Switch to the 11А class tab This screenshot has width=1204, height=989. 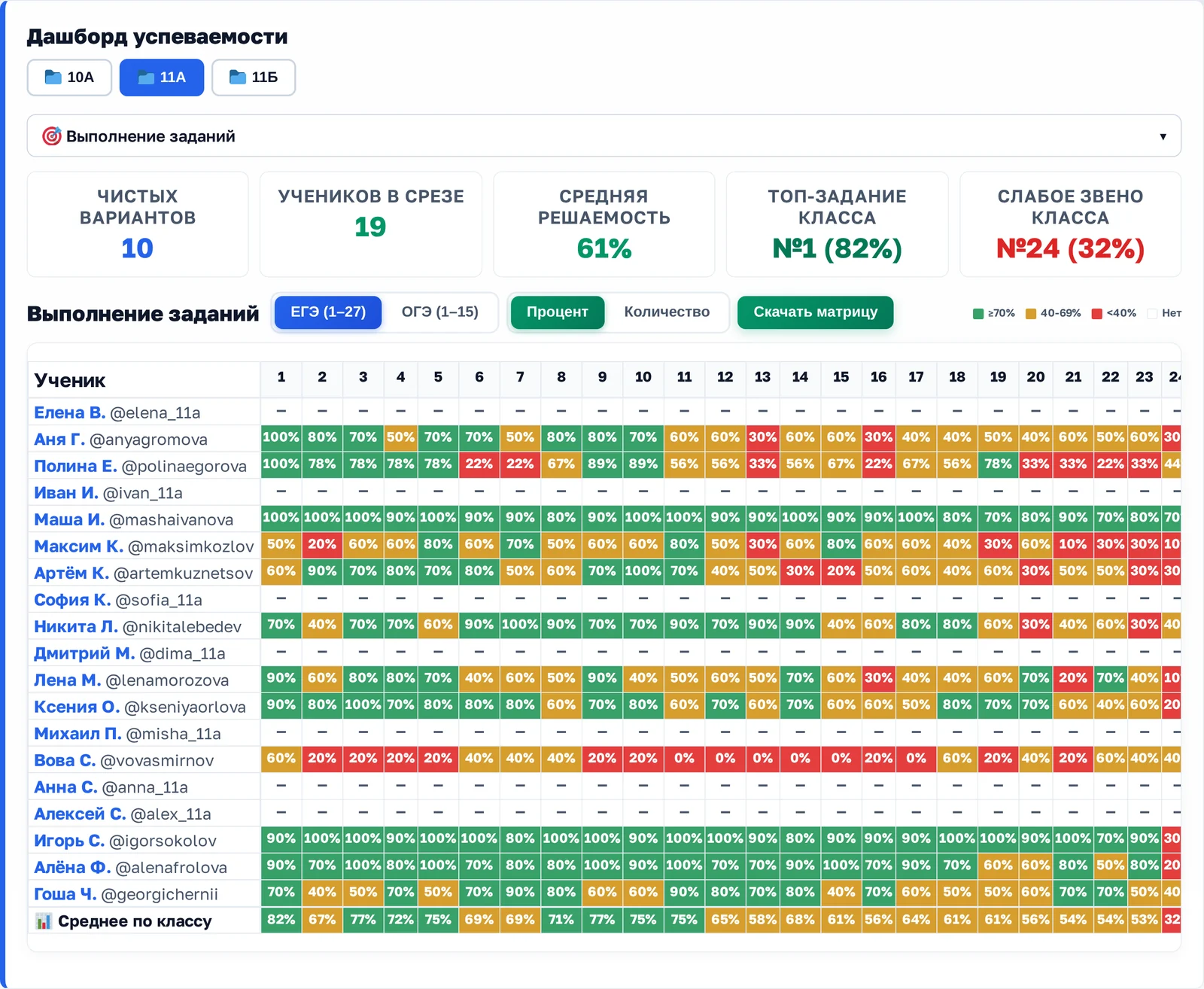click(162, 78)
